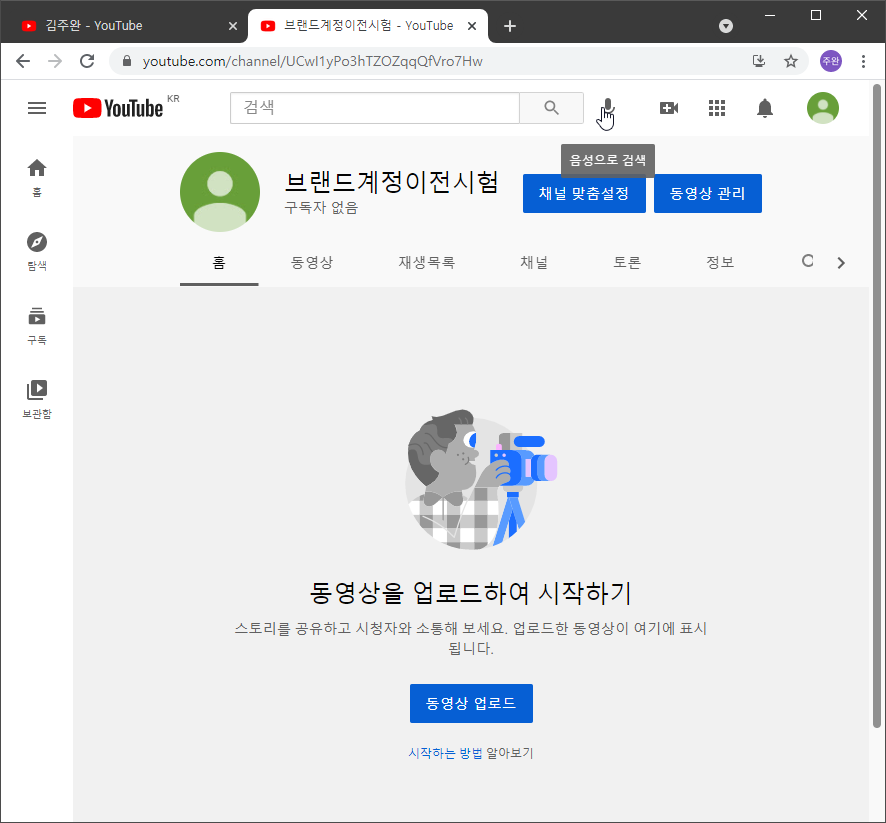This screenshot has width=886, height=823.
Task: Search within channel using the magnifier icon in the tab row
Action: (808, 261)
